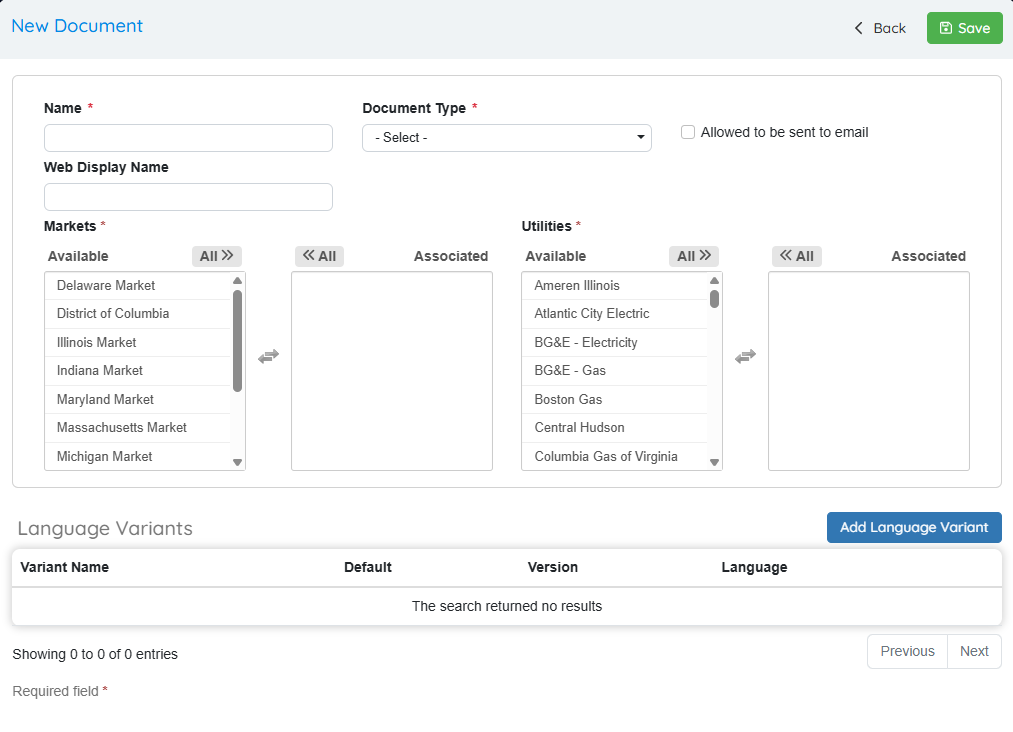Enable Allowed to be sent to email
Viewport: 1013px width, 732px height.
coord(688,132)
